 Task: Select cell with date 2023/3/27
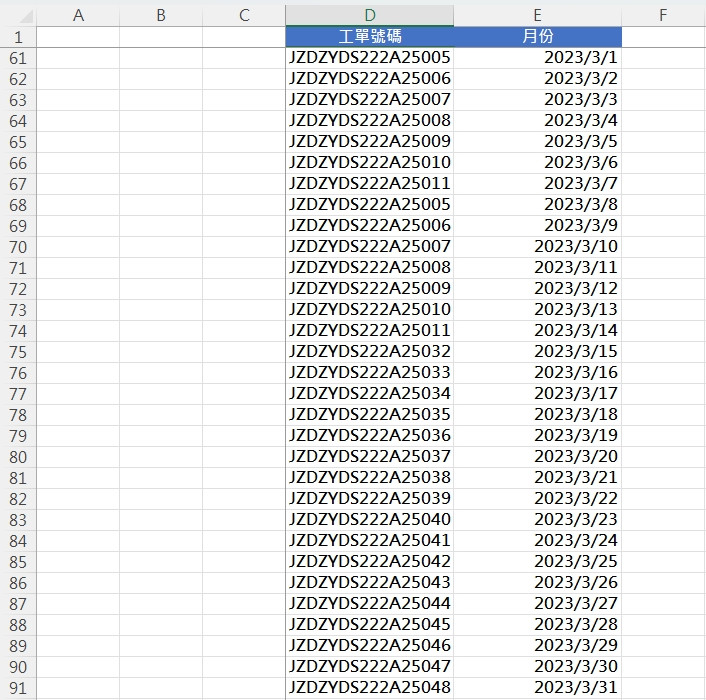[538, 604]
